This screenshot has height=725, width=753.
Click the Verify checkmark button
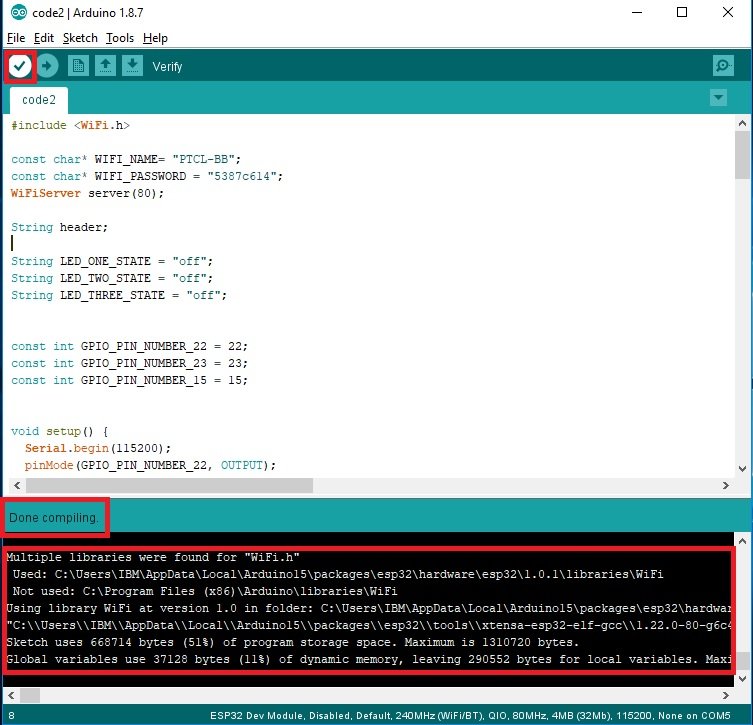[20, 66]
